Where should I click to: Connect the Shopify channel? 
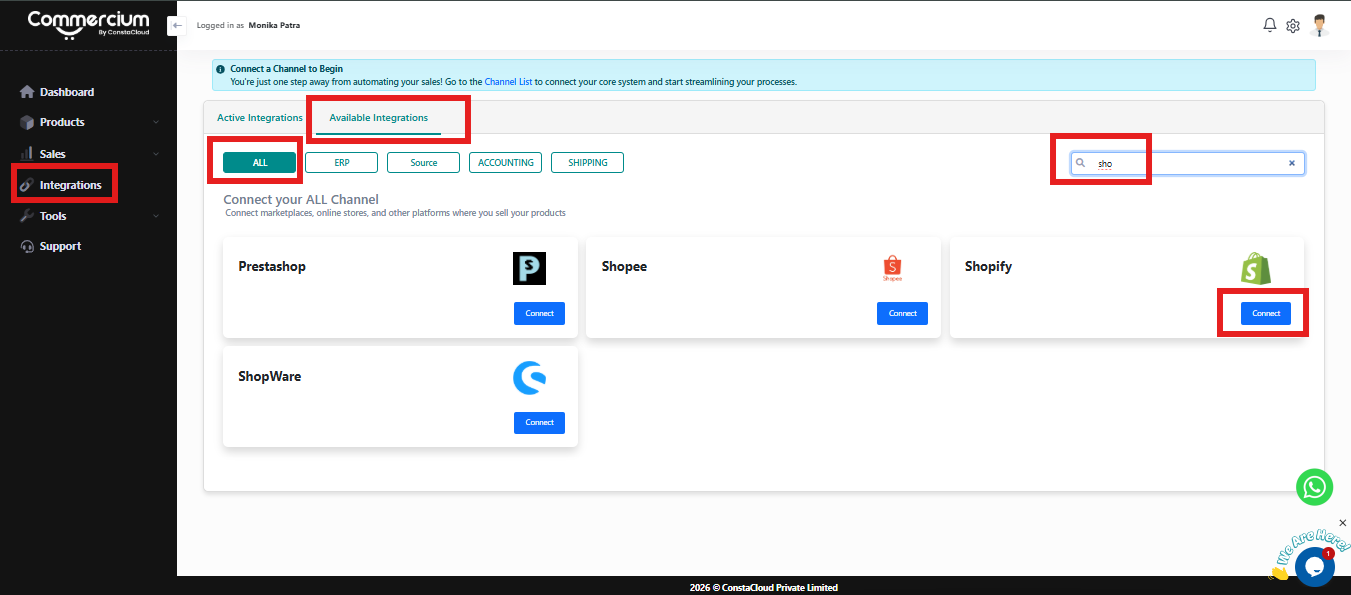point(1266,313)
